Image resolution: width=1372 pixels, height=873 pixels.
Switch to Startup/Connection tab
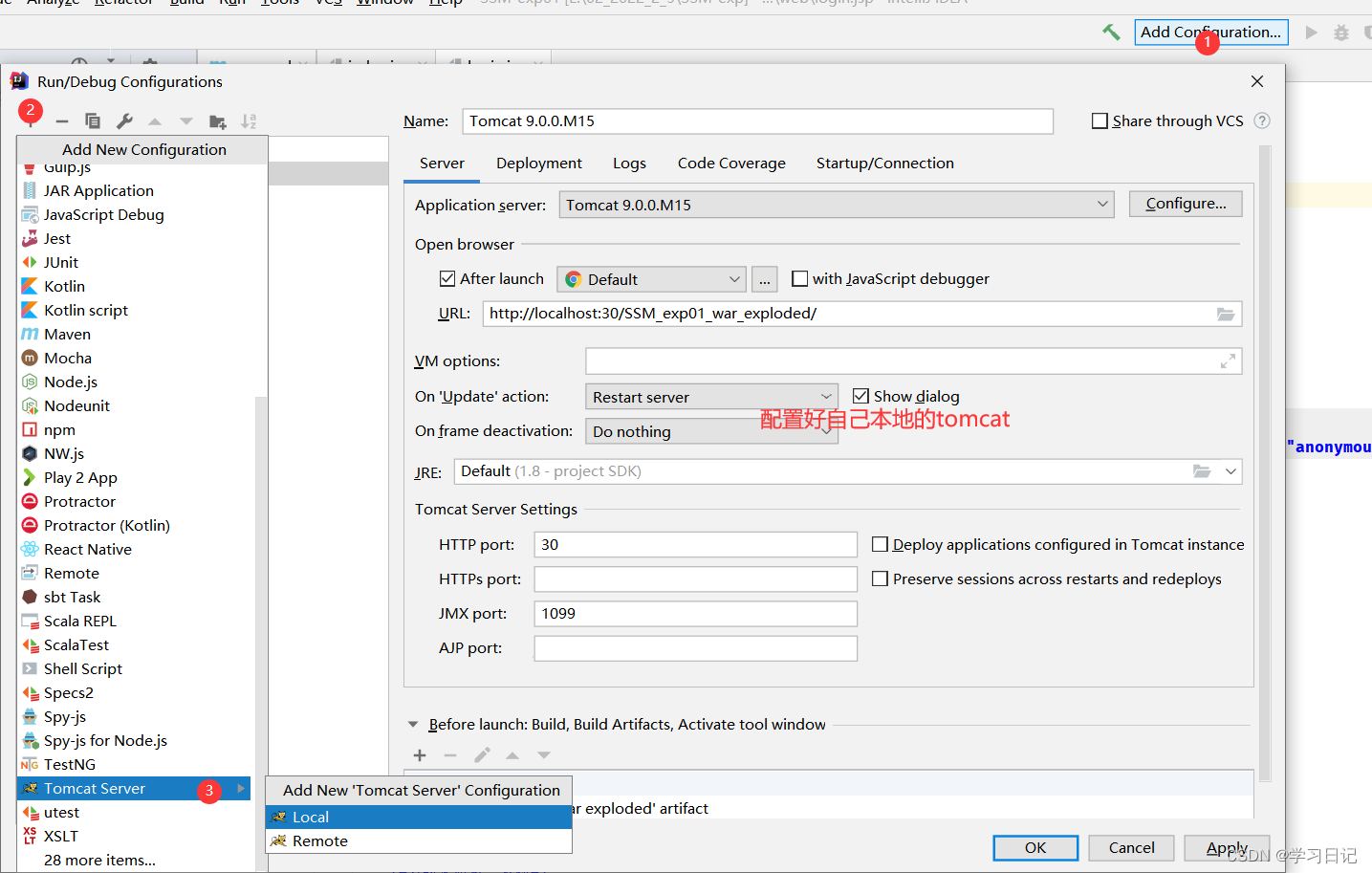pos(885,164)
